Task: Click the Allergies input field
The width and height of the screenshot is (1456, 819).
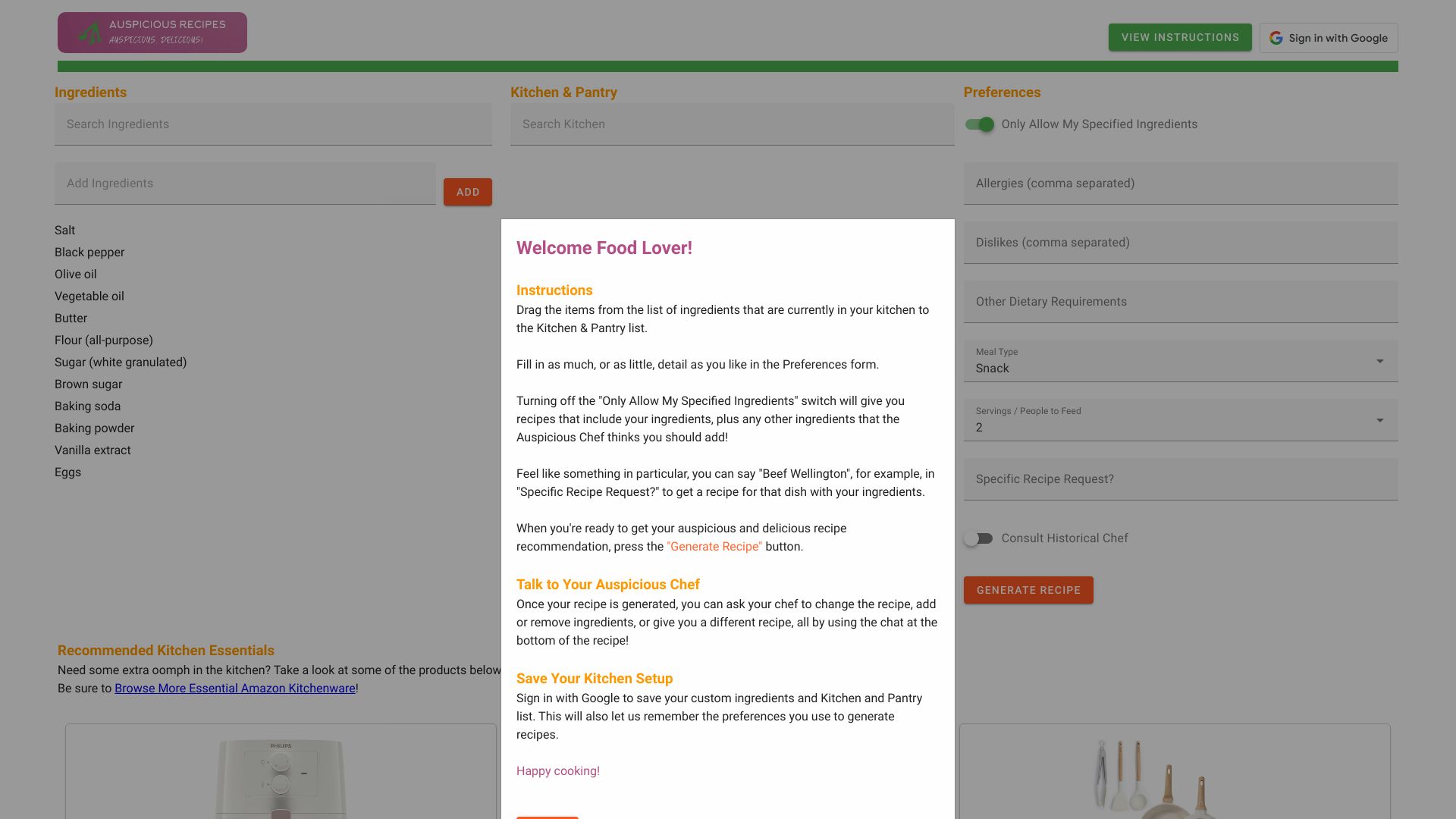Action: click(1180, 183)
